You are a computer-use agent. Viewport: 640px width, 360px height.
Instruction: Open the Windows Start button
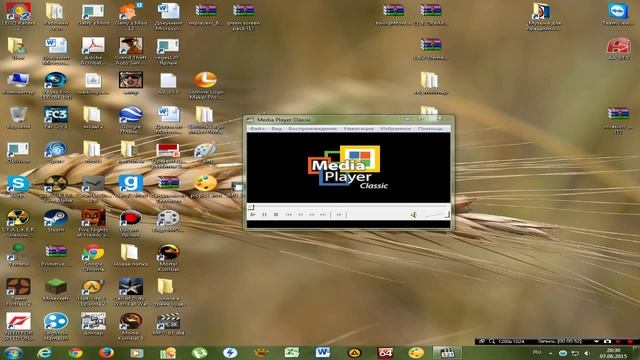point(13,353)
